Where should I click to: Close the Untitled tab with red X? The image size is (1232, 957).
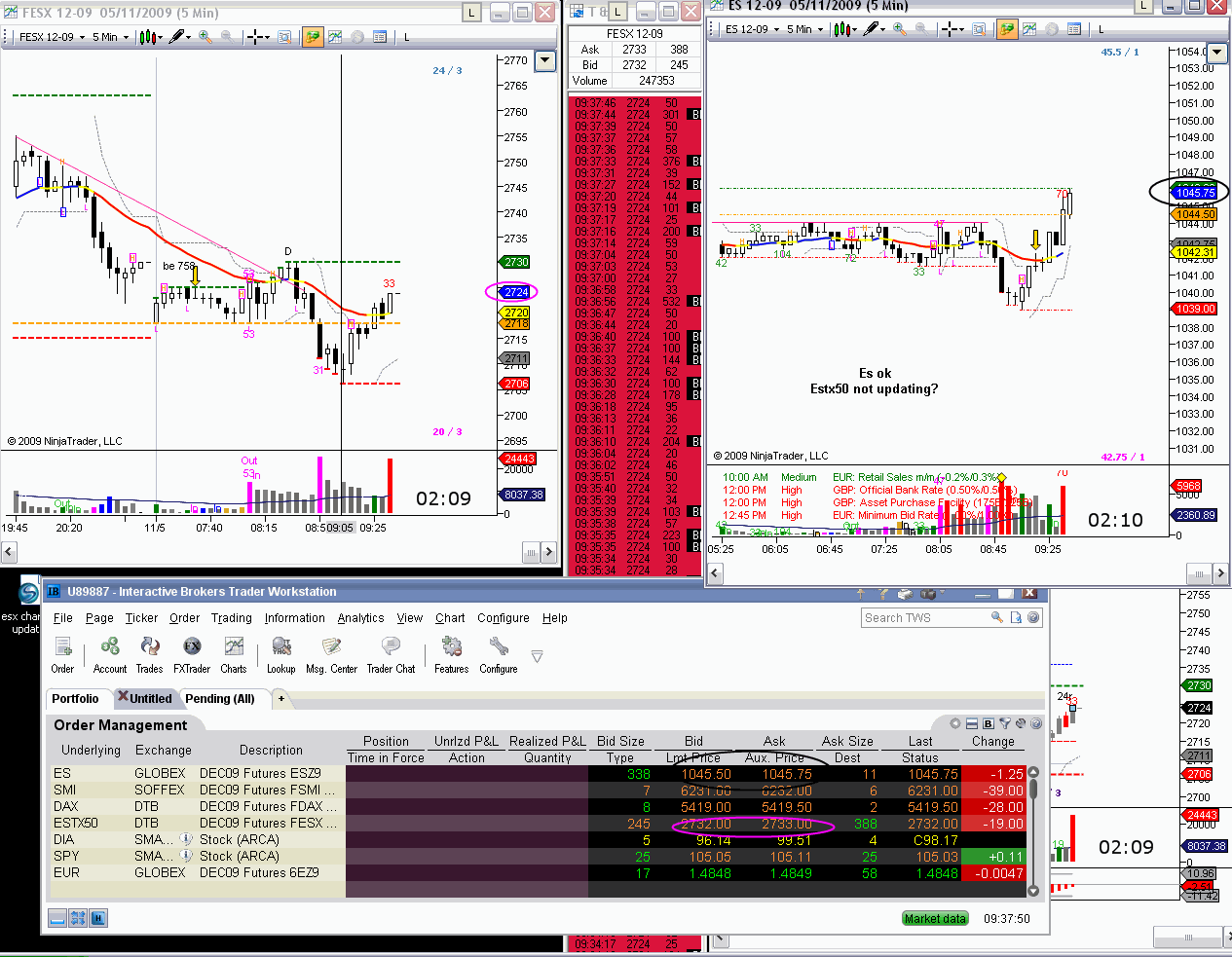pos(123,696)
